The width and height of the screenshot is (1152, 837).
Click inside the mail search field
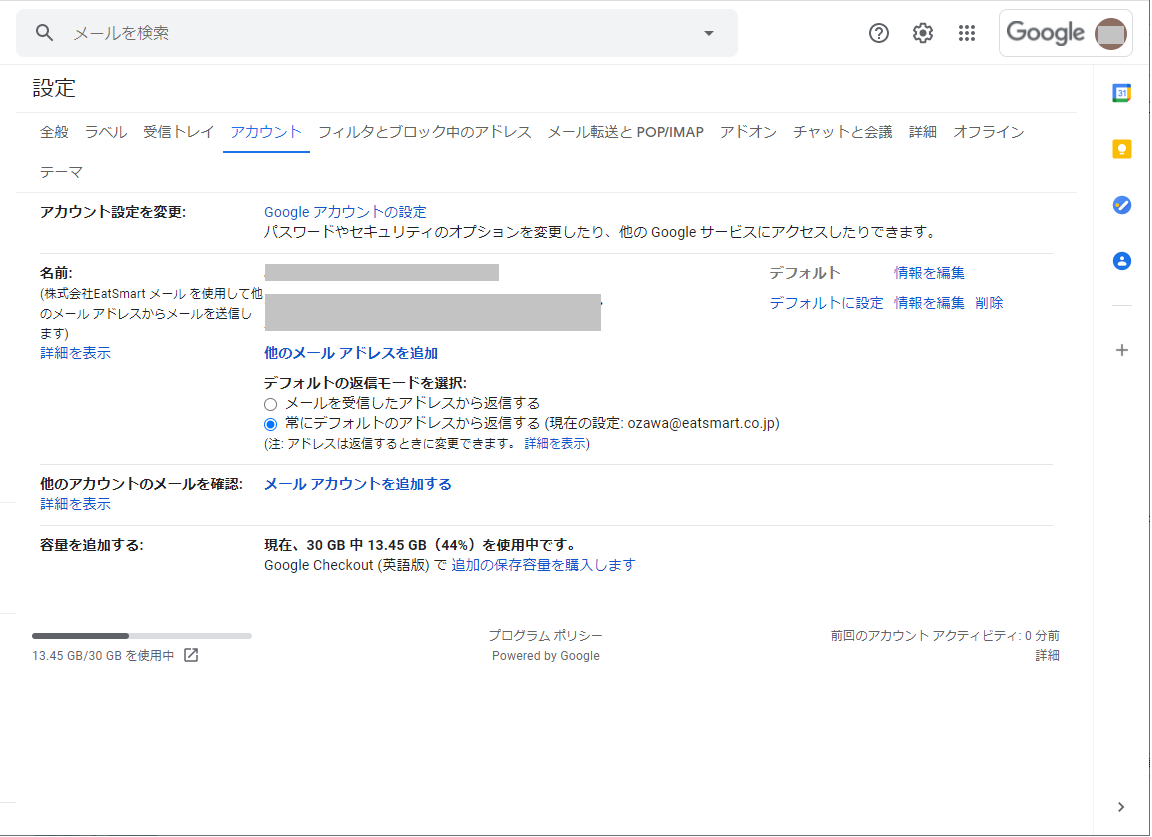(300, 32)
